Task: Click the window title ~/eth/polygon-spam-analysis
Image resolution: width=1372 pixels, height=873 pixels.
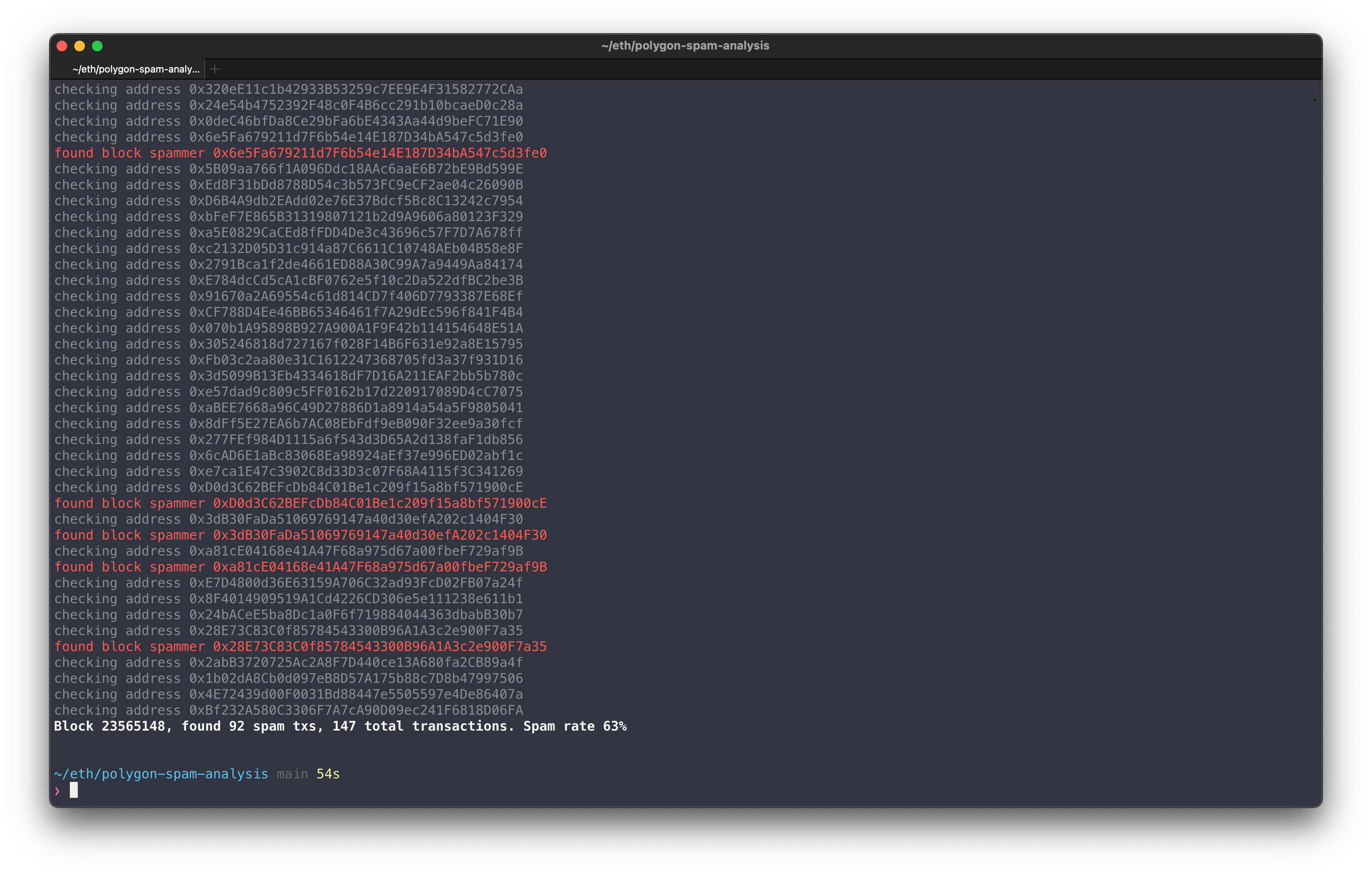Action: (685, 46)
